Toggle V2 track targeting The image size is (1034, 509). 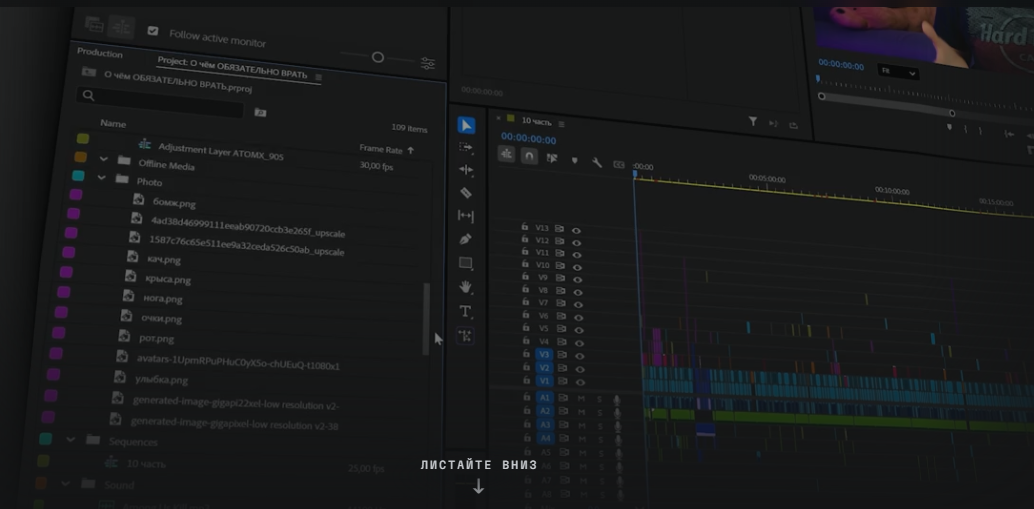tap(544, 368)
